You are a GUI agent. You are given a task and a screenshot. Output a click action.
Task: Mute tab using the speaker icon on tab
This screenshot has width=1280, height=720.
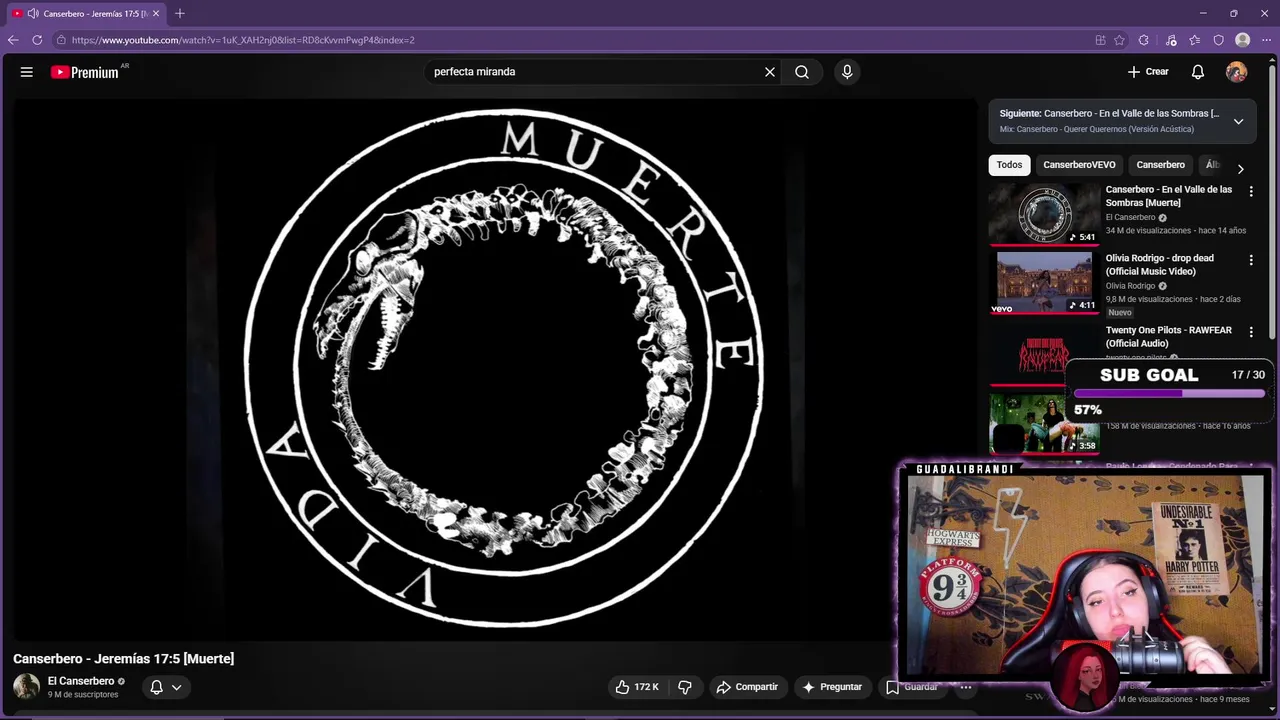[33, 13]
